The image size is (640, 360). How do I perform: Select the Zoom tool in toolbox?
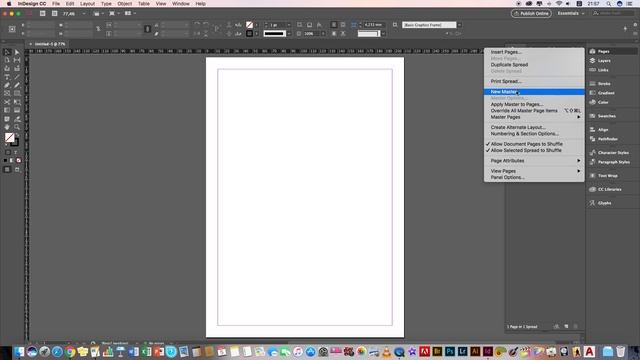[17, 127]
